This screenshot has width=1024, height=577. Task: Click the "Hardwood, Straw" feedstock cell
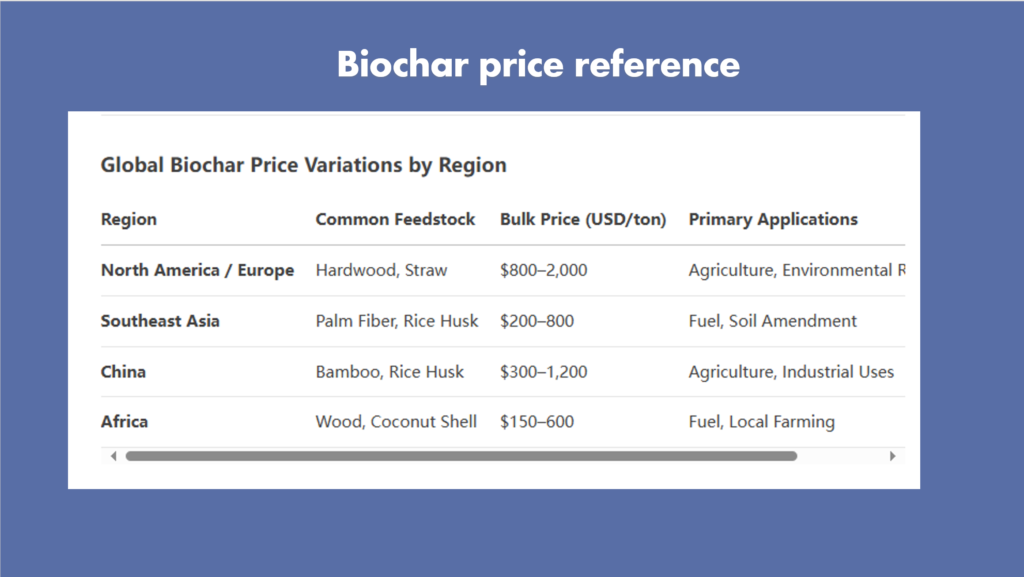point(381,270)
